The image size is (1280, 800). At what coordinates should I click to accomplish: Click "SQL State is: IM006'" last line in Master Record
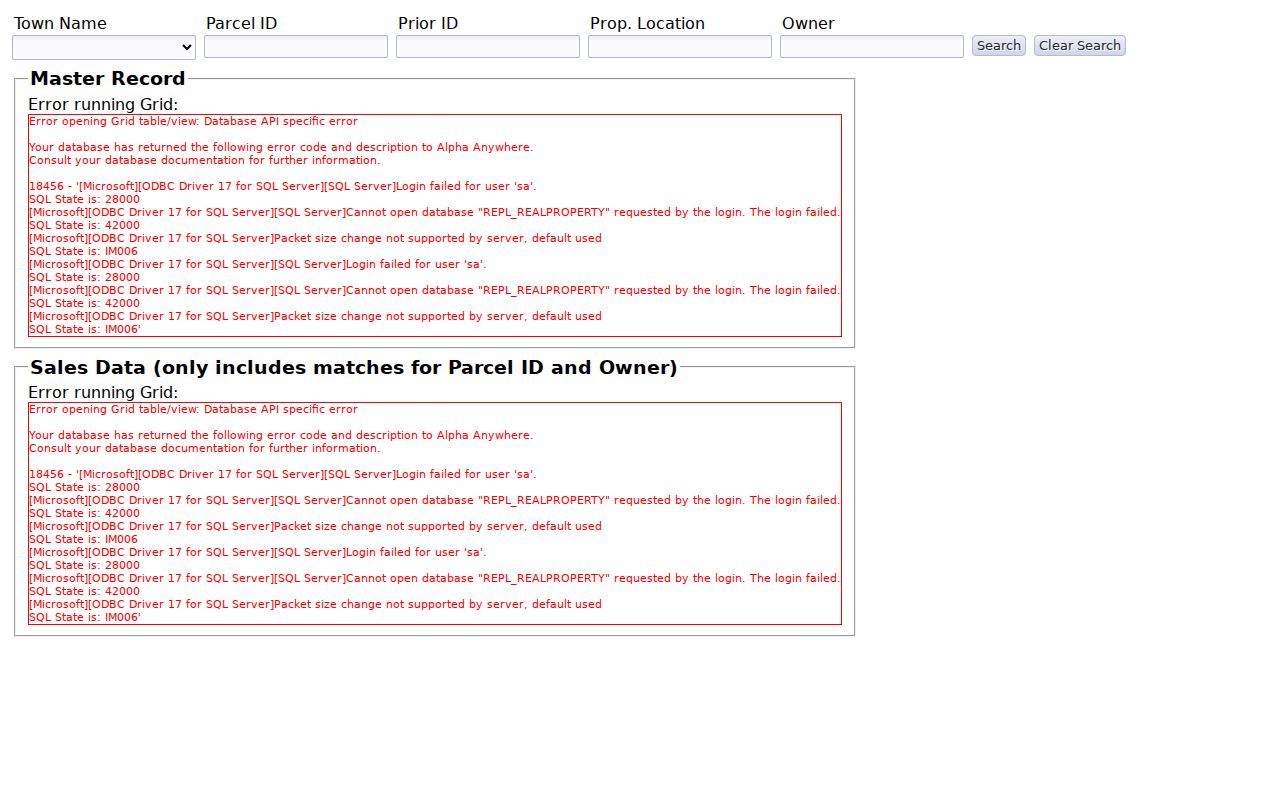(x=85, y=329)
